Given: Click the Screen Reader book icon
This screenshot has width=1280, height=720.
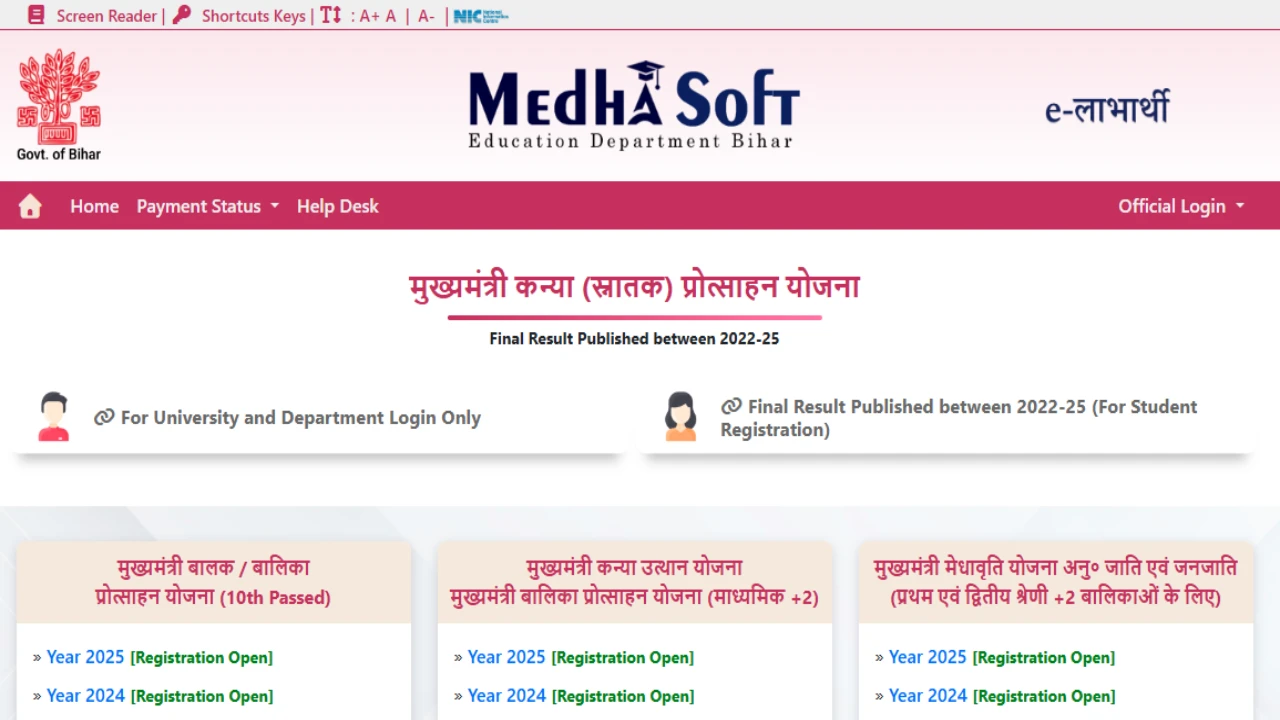Looking at the screenshot, I should coord(37,15).
